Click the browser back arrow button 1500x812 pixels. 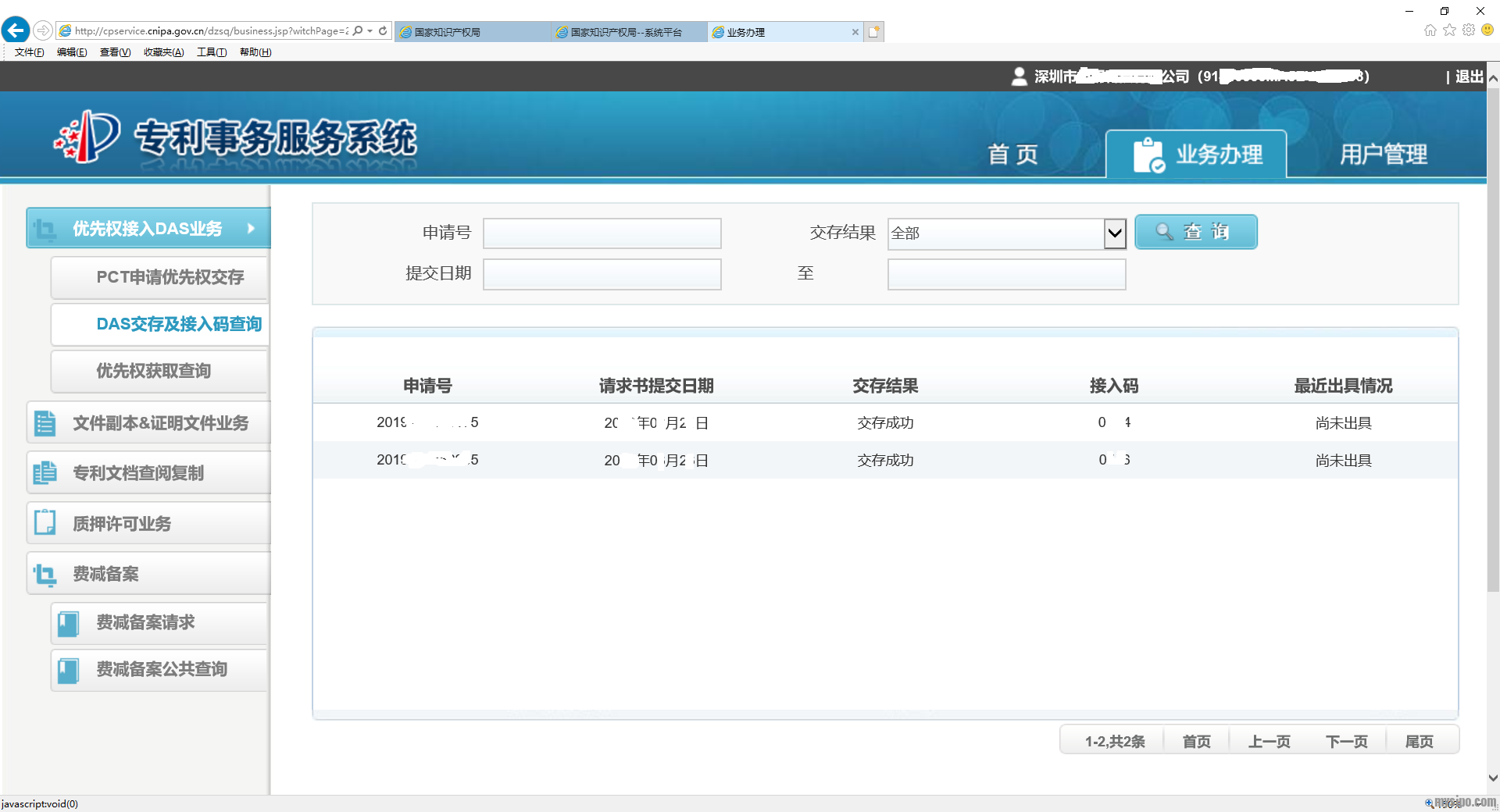coord(16,30)
